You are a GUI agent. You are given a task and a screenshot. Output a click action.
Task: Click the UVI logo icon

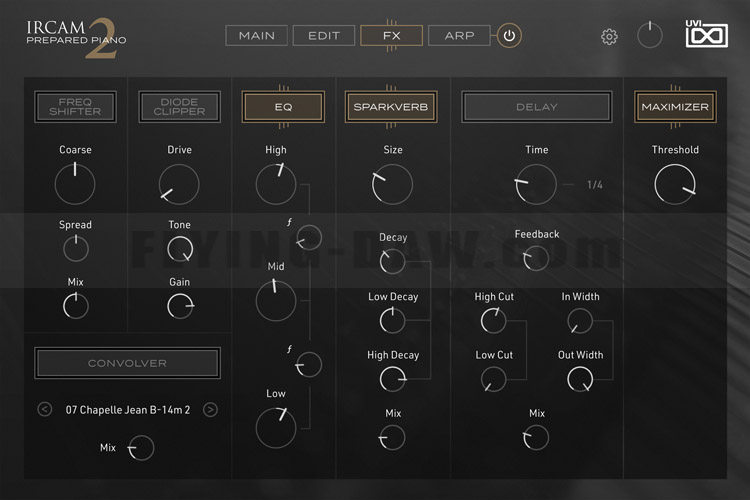706,34
